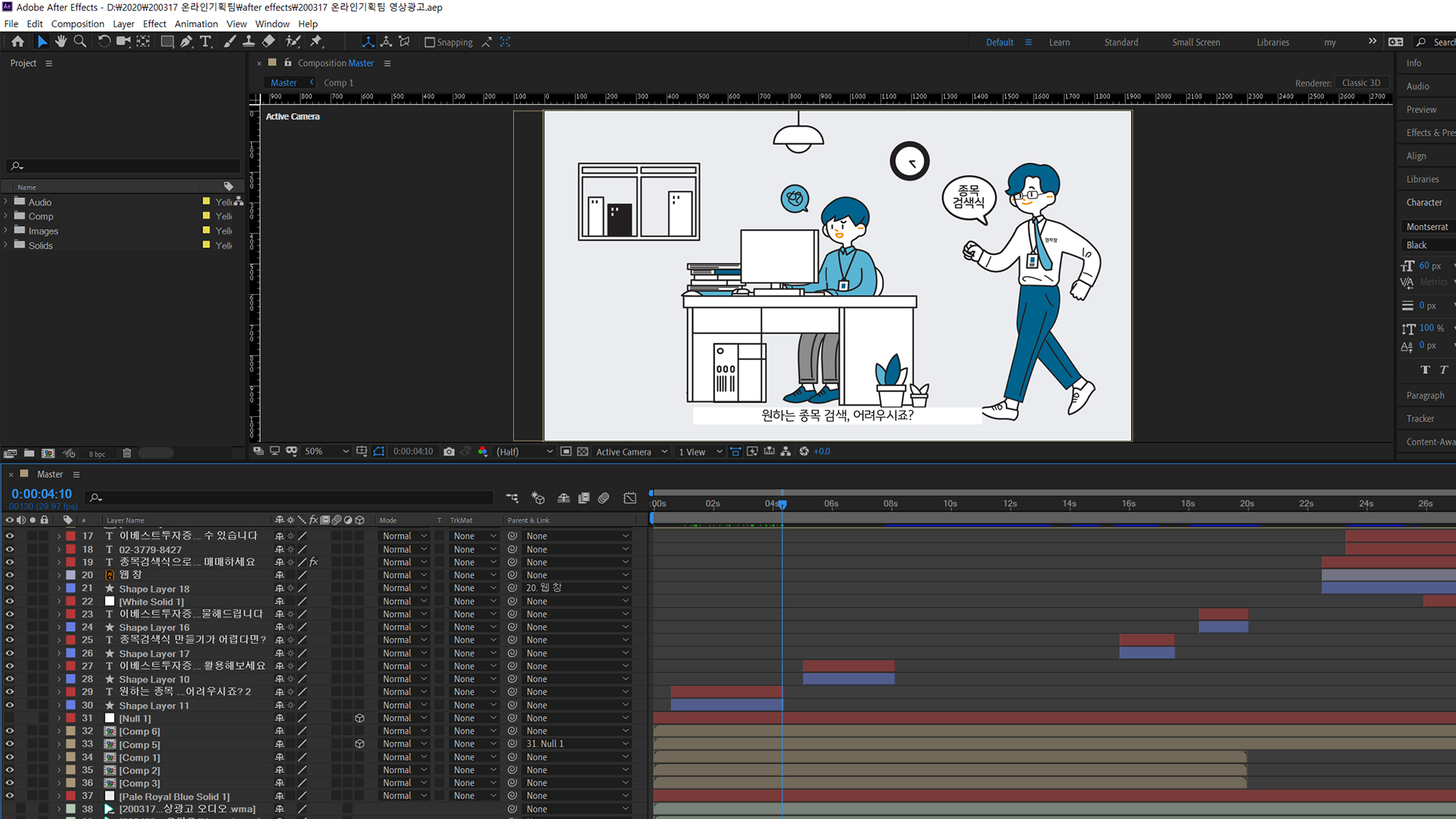This screenshot has width=1456, height=819.
Task: Toggle visibility of Comp 6 layer
Action: point(10,731)
